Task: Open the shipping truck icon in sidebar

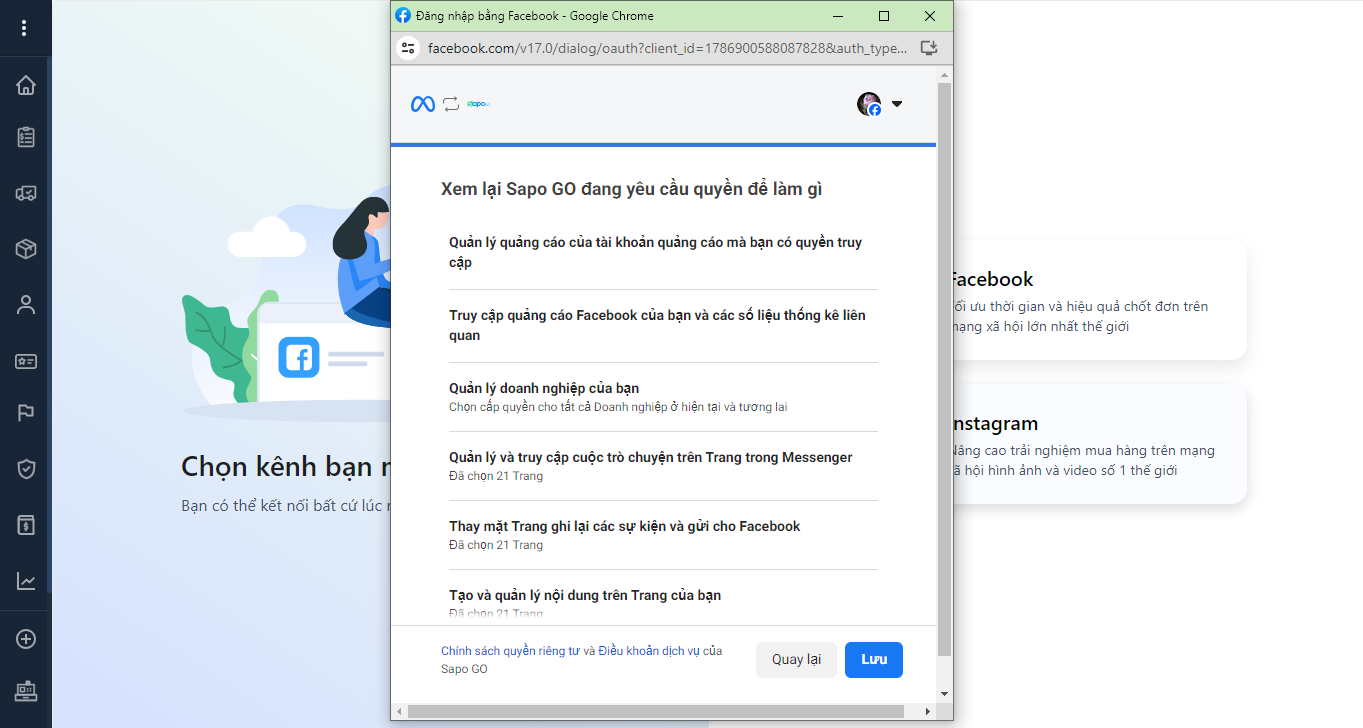Action: [26, 194]
